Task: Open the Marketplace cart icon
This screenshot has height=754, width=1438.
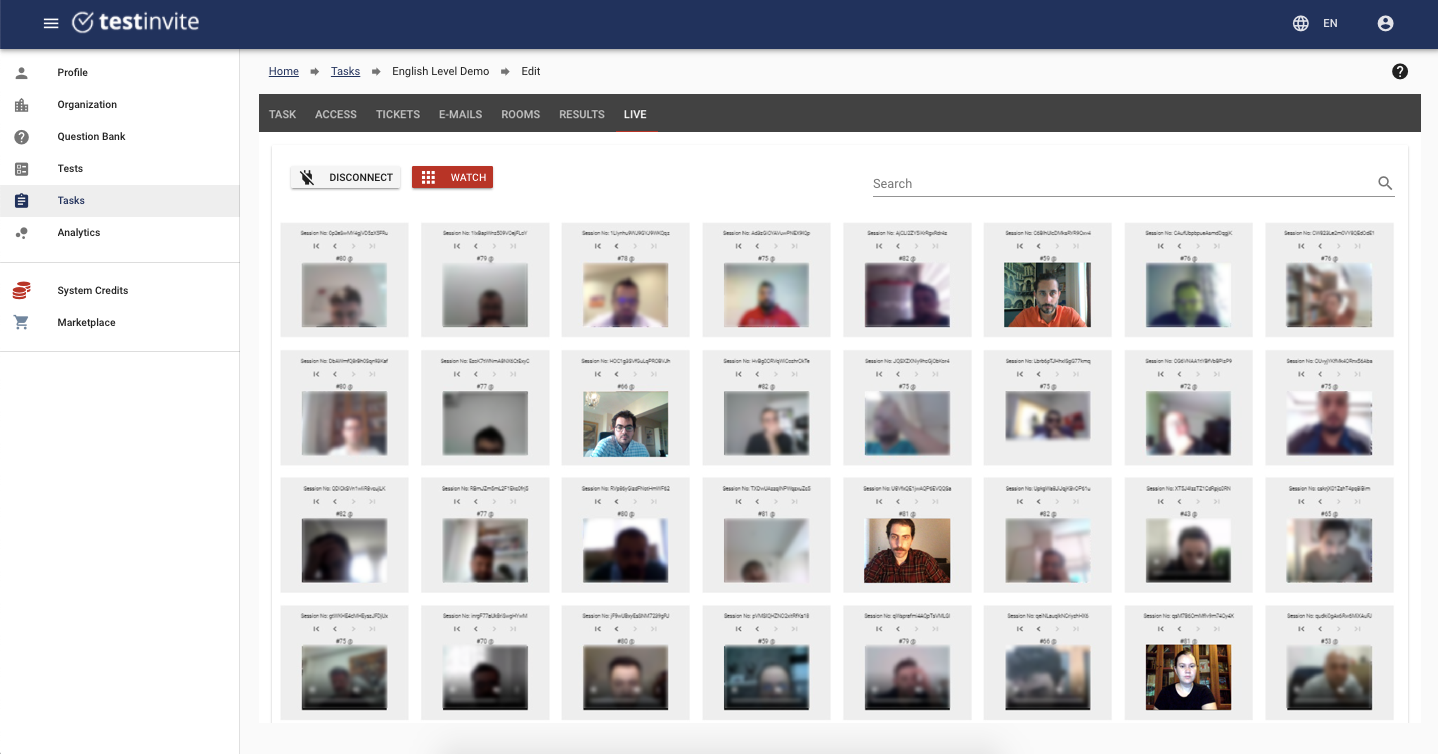Action: click(x=21, y=322)
